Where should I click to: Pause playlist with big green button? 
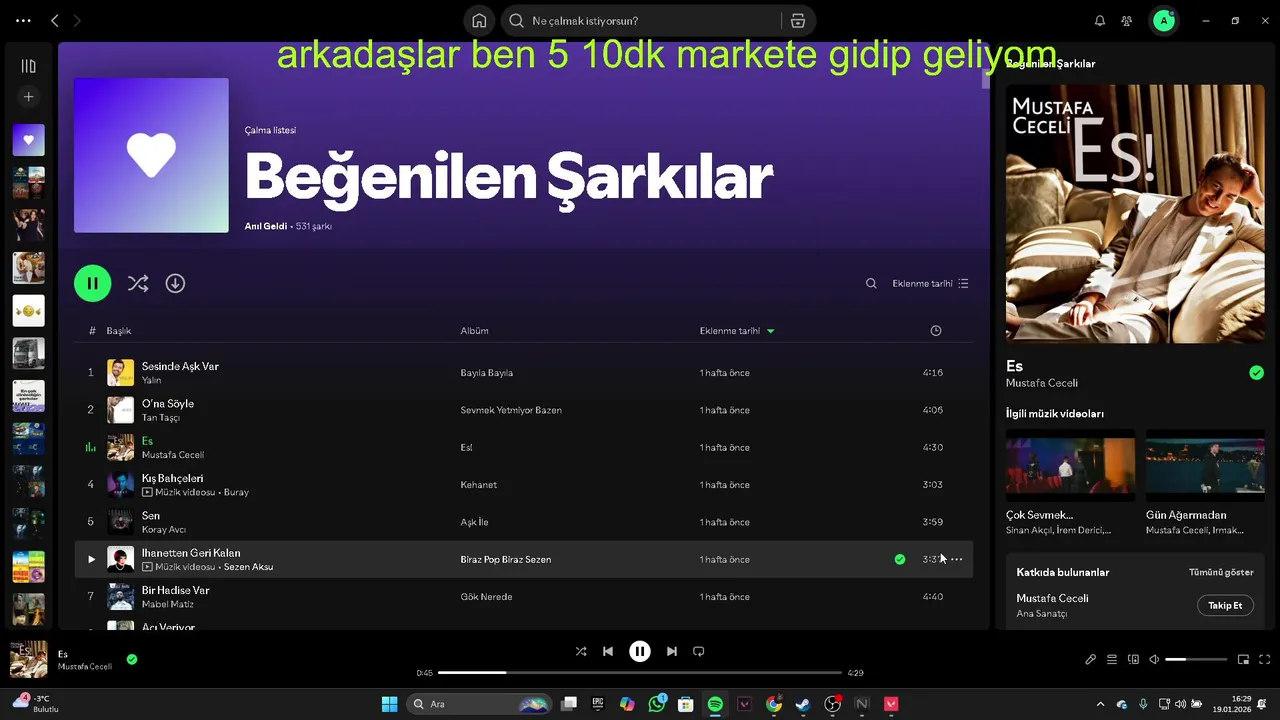[92, 283]
